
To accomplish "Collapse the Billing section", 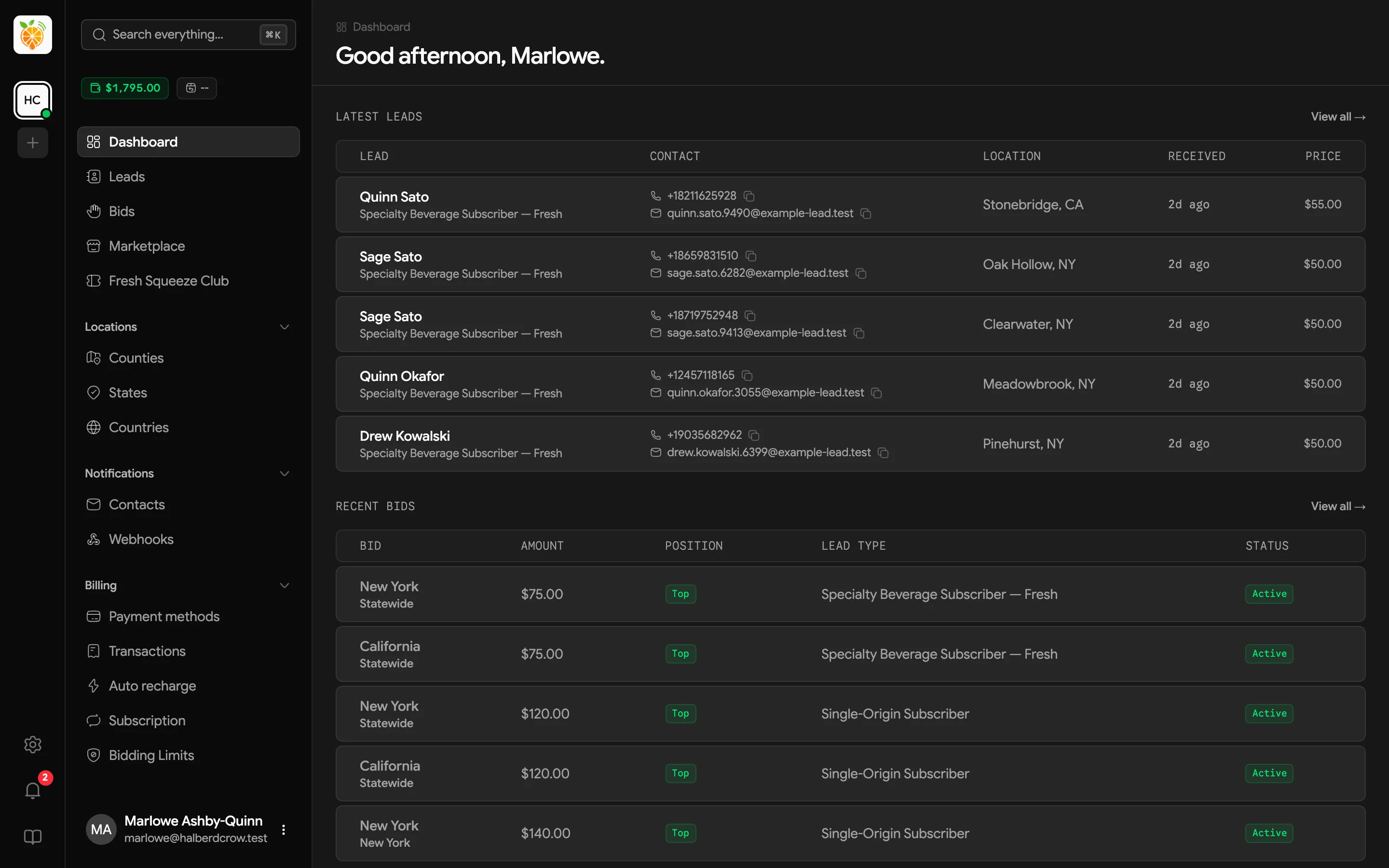I will coord(284,585).
